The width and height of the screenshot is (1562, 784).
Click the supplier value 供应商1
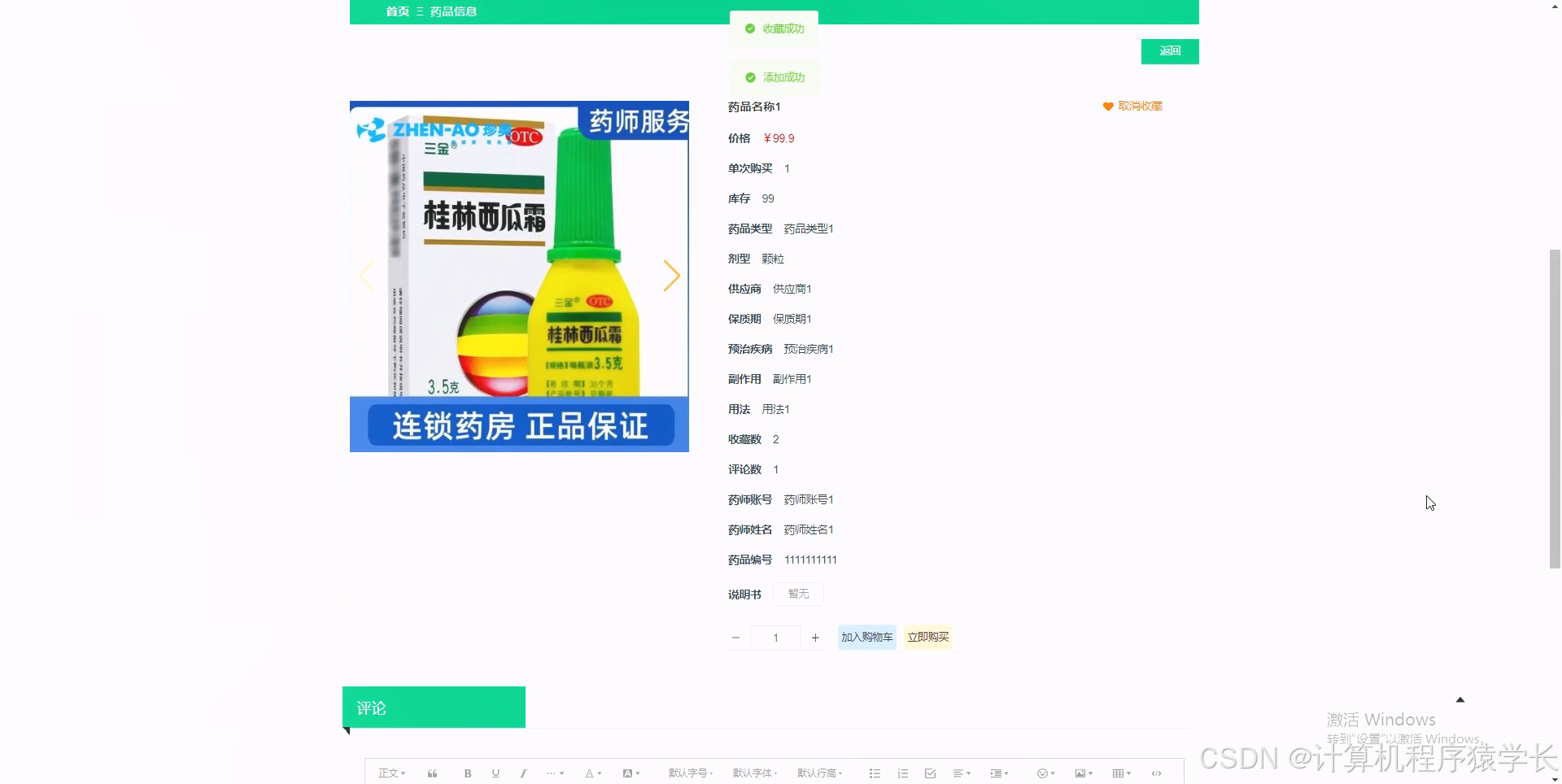792,289
